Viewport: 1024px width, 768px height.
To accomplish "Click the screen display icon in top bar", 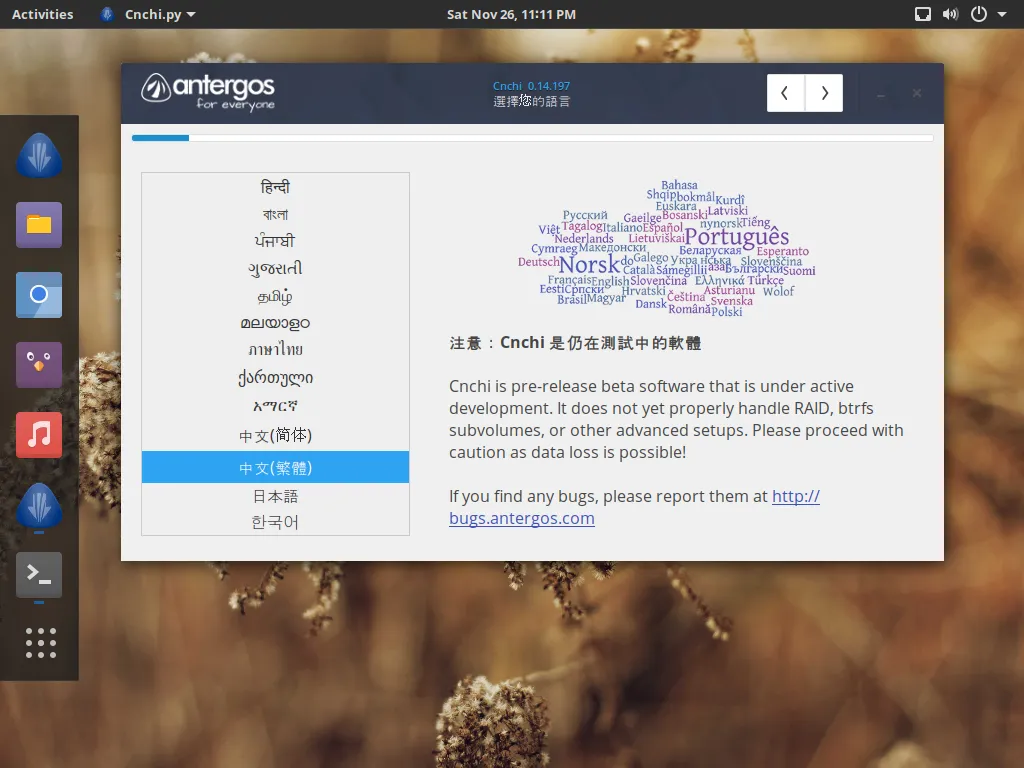I will click(x=922, y=14).
